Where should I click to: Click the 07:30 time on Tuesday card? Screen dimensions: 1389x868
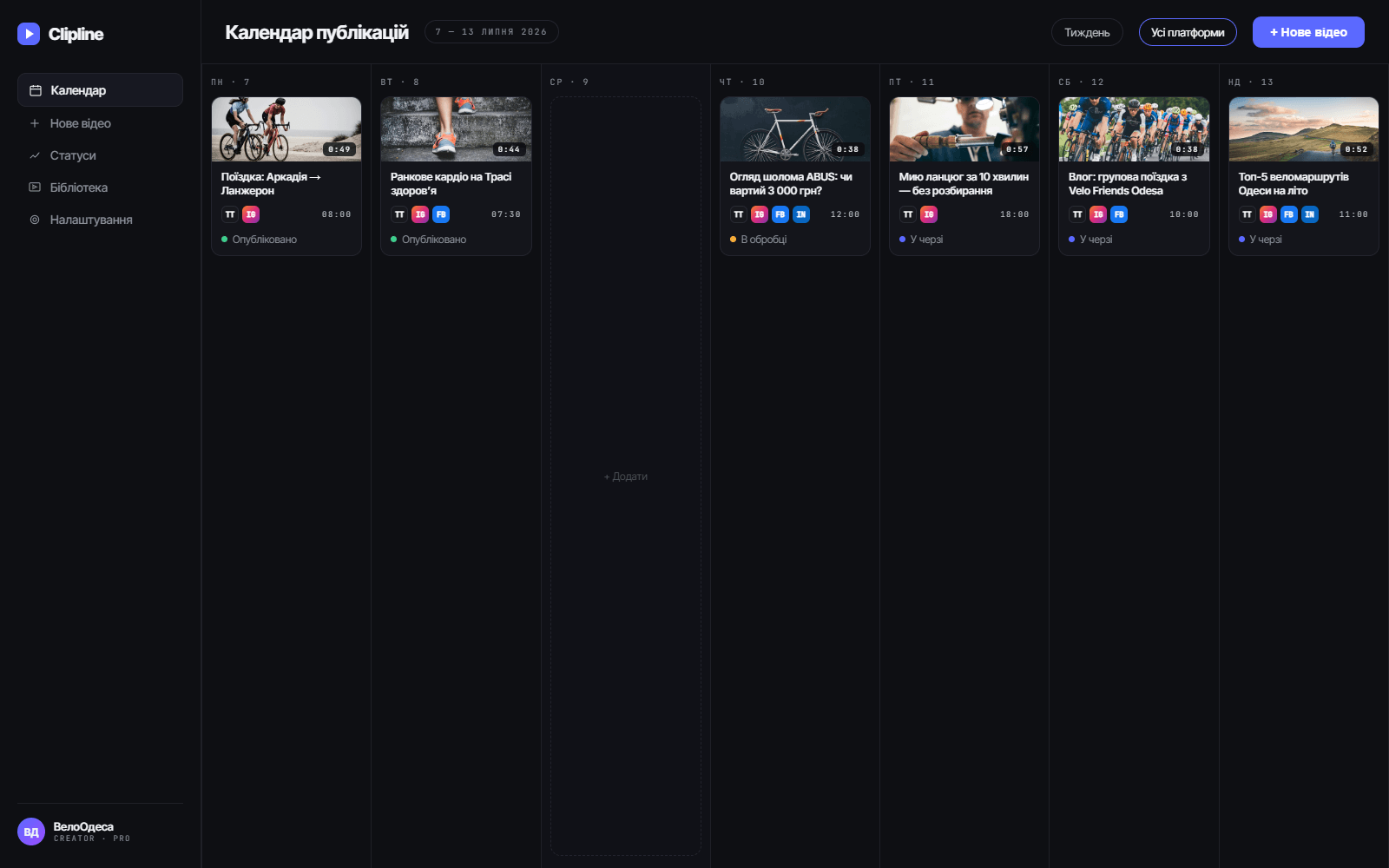tap(506, 214)
